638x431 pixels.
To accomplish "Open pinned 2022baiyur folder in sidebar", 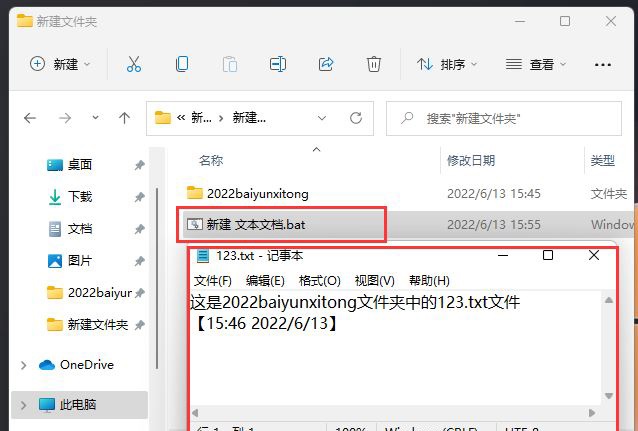I will pos(100,292).
